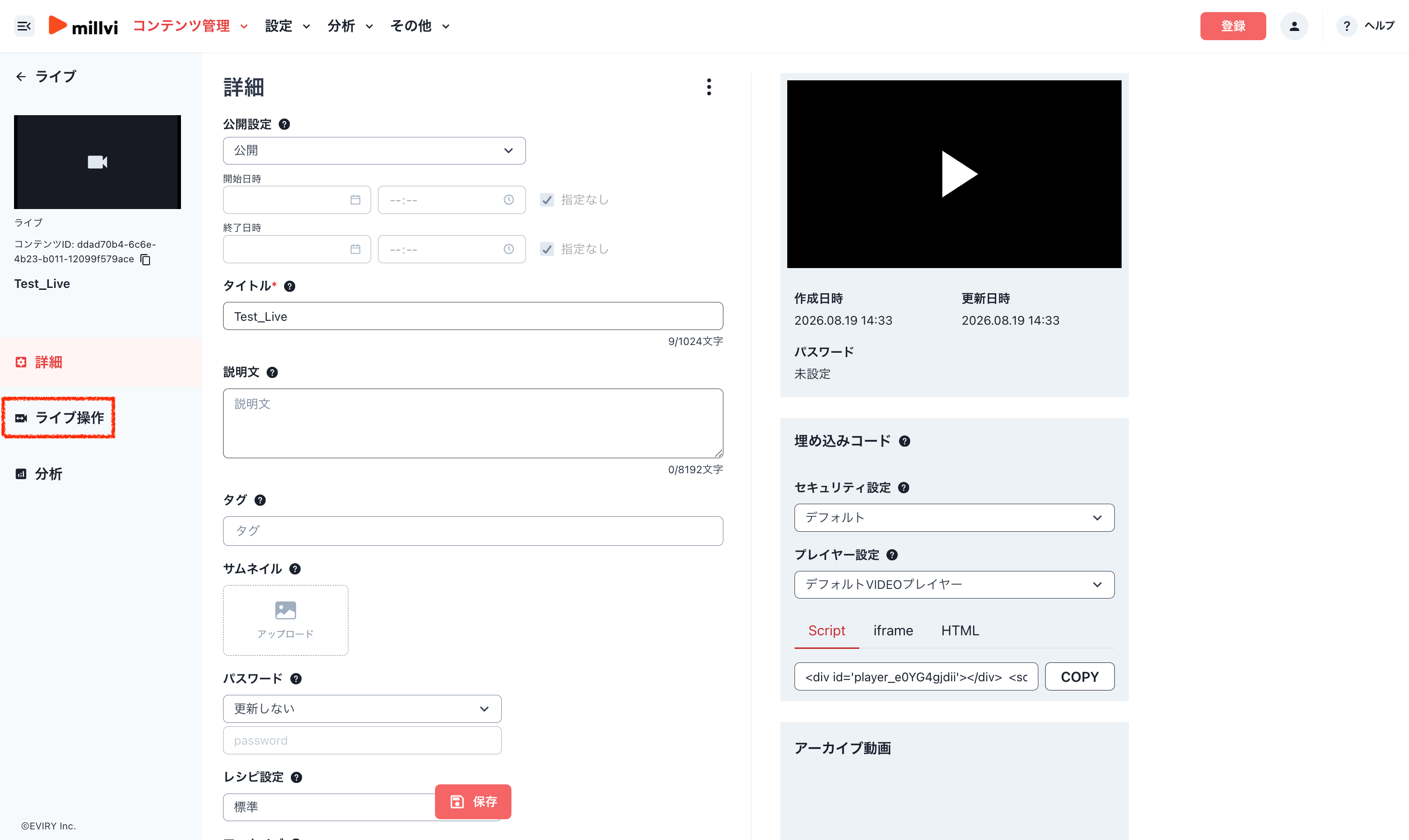1409x840 pixels.
Task: Focus the タイトル input field
Action: [x=473, y=316]
